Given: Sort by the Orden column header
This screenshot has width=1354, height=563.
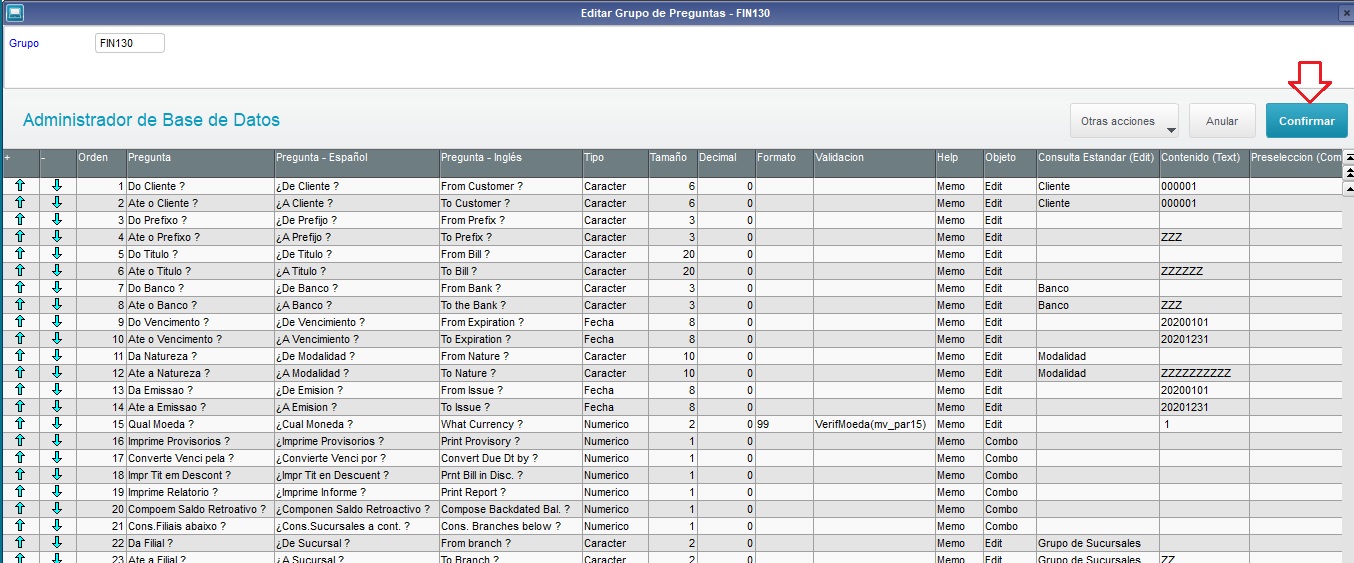Looking at the screenshot, I should [101, 164].
